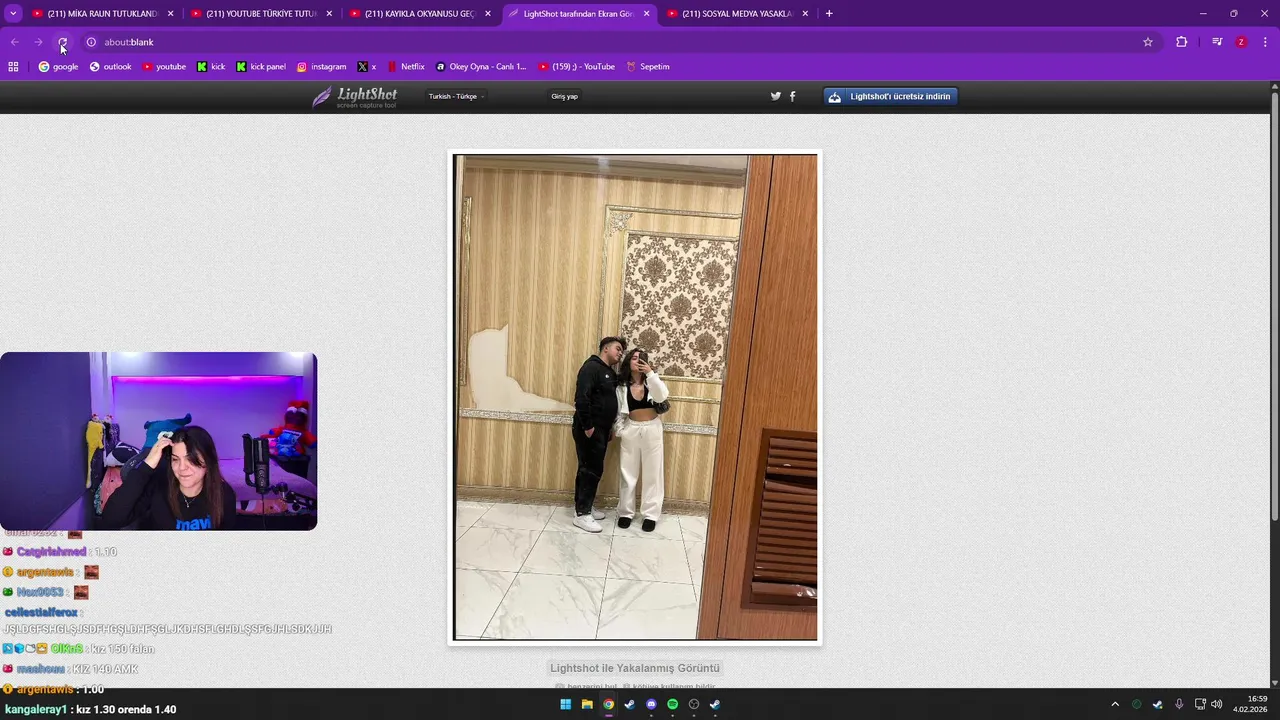Click the about:blank address bar
The width and height of the screenshot is (1280, 720).
[x=600, y=42]
